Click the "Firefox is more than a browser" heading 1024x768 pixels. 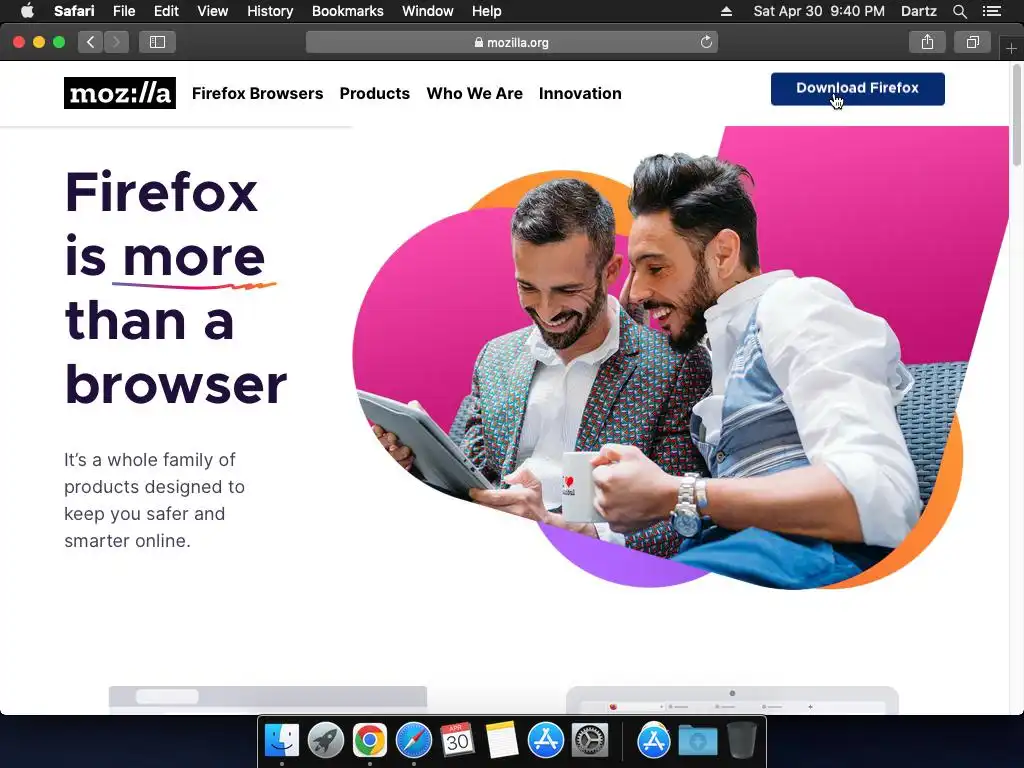click(x=176, y=289)
